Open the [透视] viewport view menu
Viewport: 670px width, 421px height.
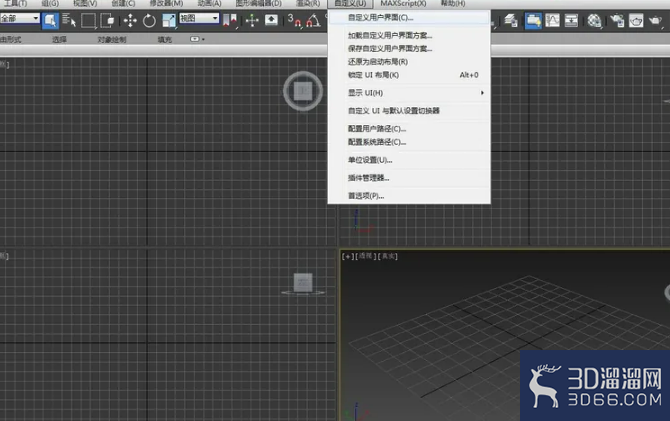[x=366, y=256]
